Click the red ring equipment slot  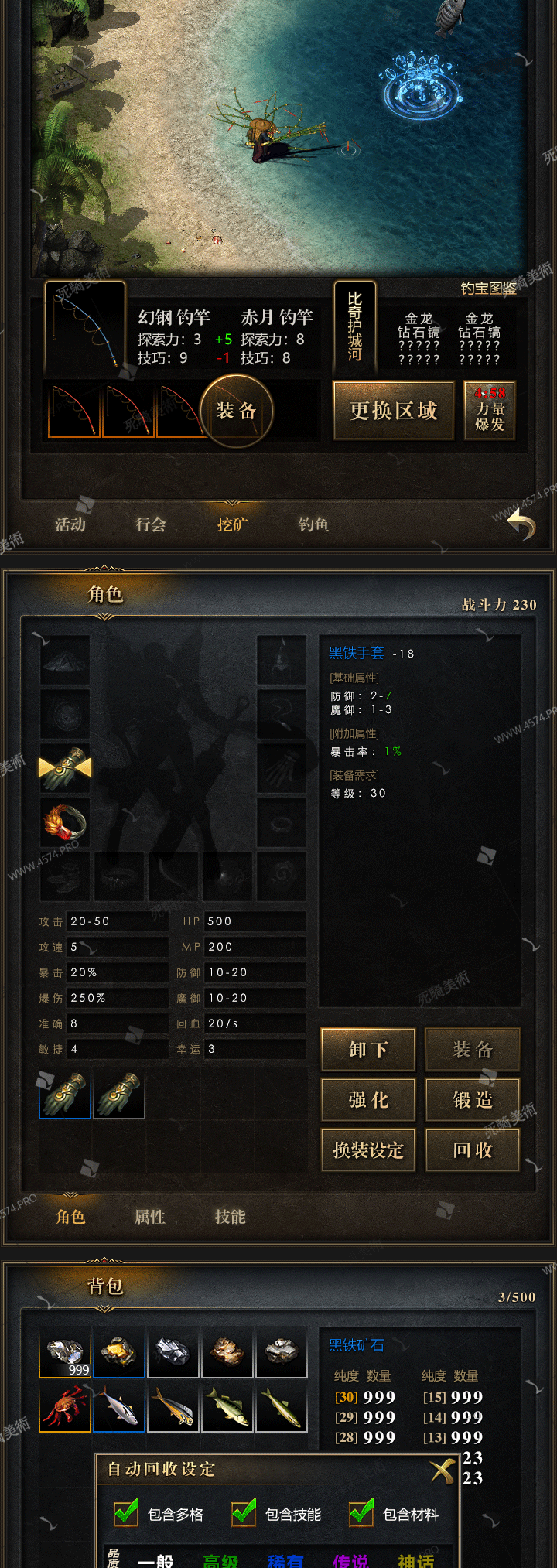tap(65, 822)
